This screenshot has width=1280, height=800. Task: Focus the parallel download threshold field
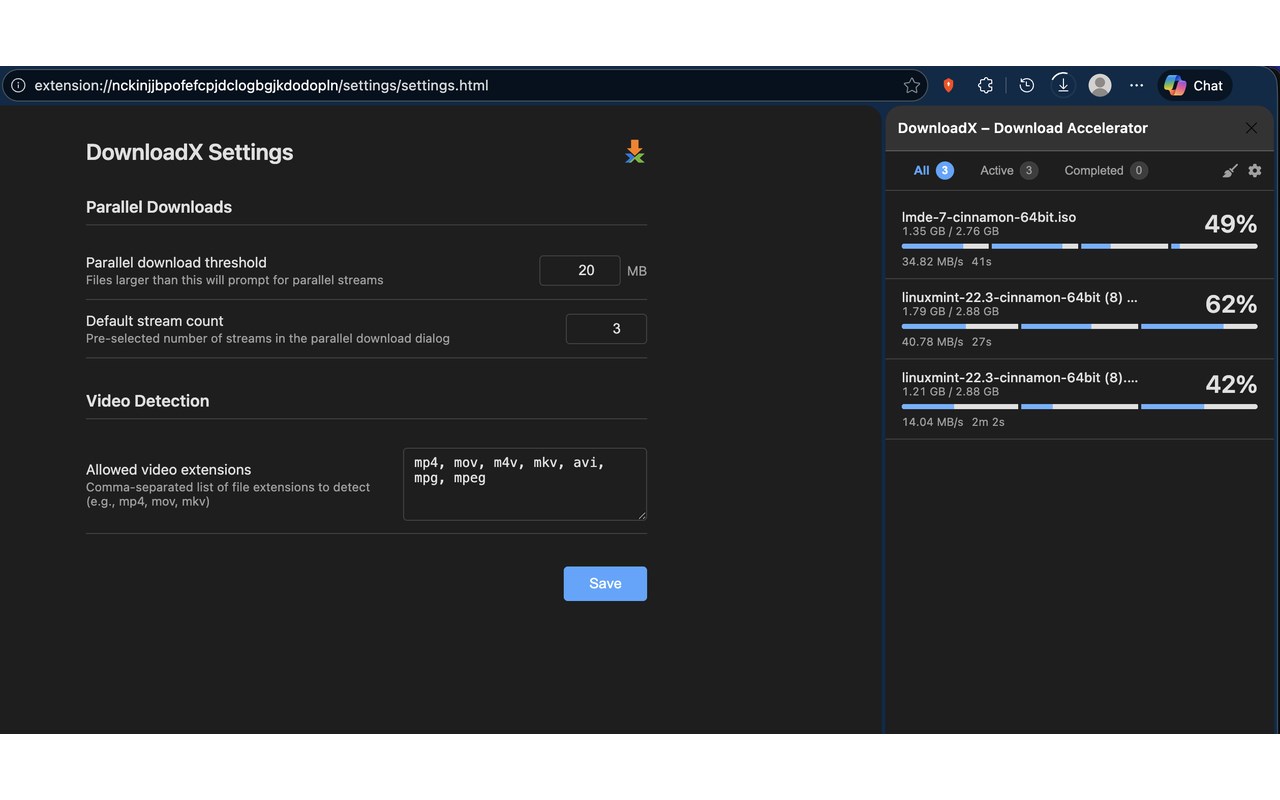pyautogui.click(x=580, y=270)
